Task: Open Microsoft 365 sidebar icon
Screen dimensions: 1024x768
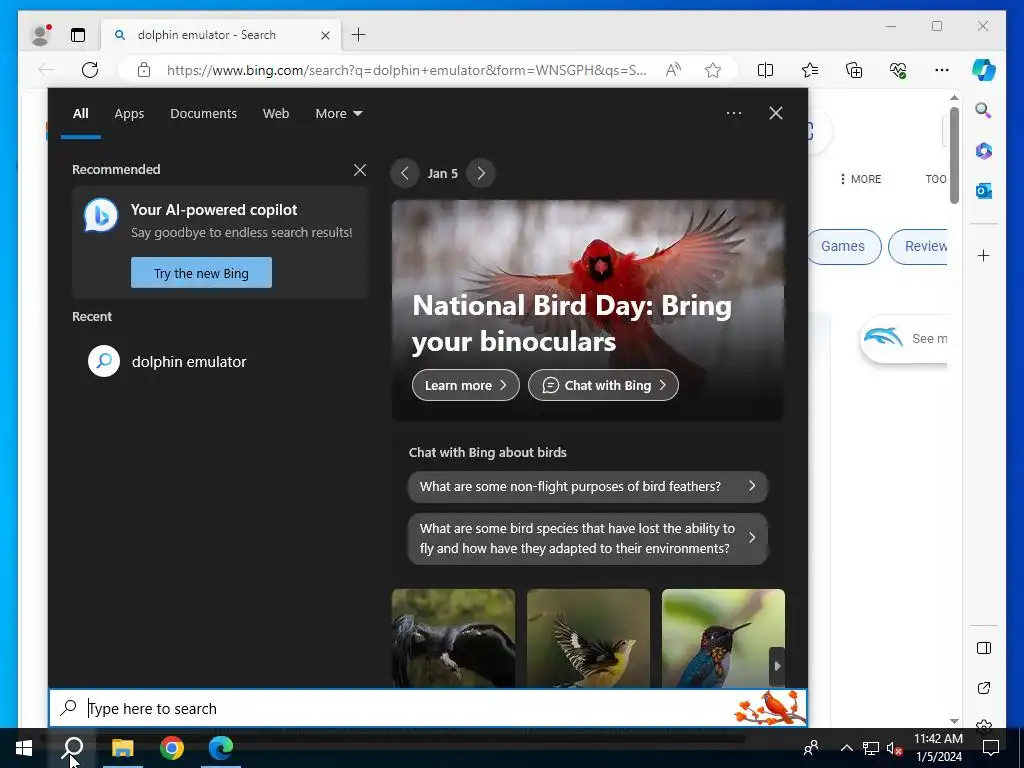Action: (x=984, y=151)
